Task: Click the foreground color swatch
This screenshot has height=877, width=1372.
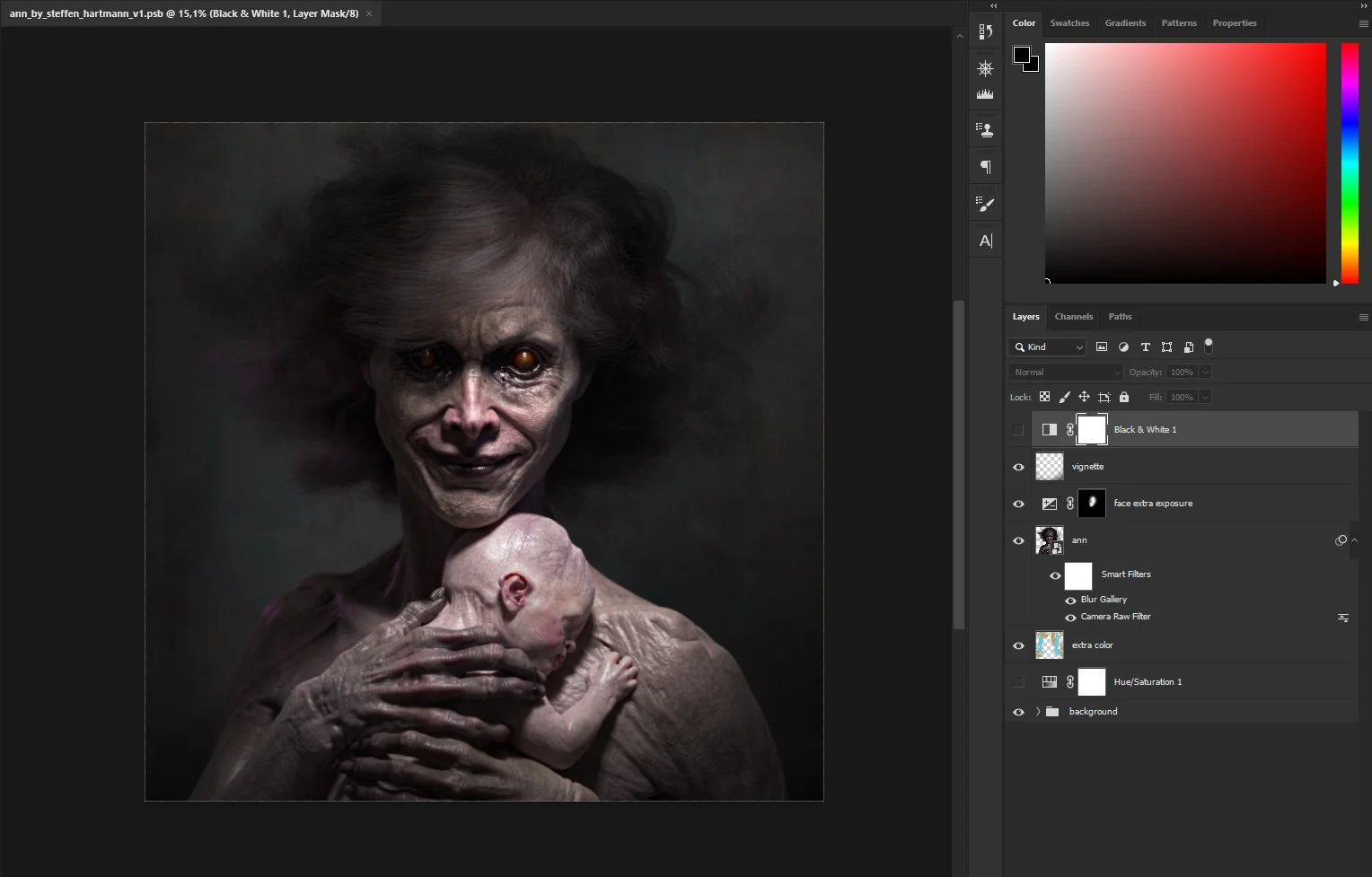Action: pyautogui.click(x=1022, y=55)
